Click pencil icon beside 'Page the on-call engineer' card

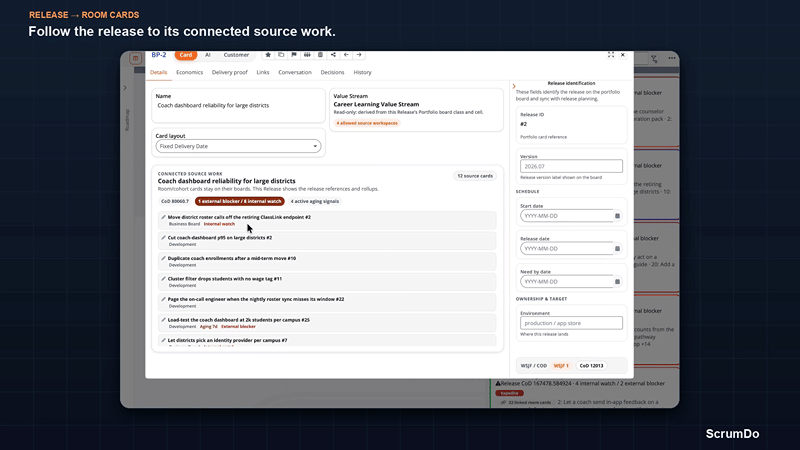[x=163, y=299]
